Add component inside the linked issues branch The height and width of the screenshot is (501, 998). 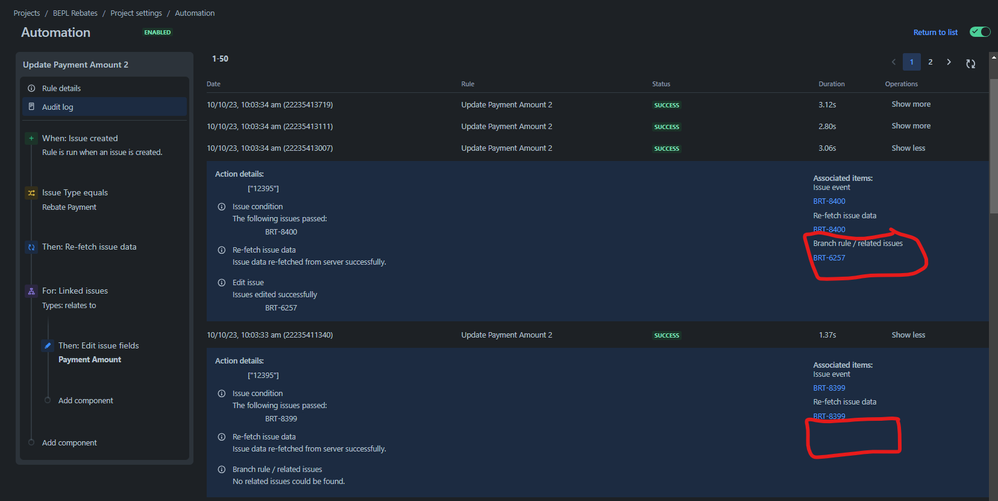[x=85, y=400]
